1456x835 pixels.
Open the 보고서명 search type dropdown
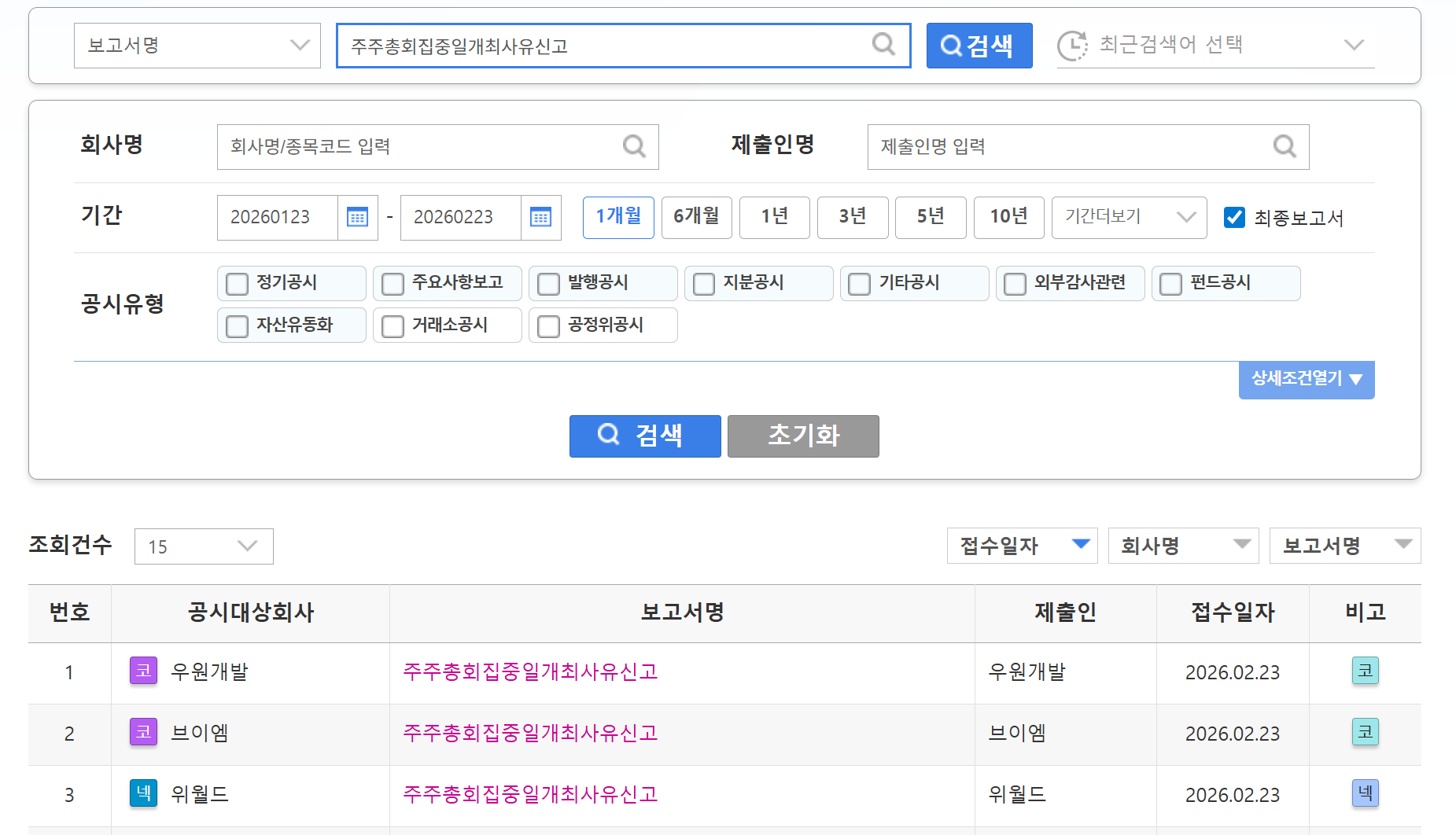click(197, 46)
